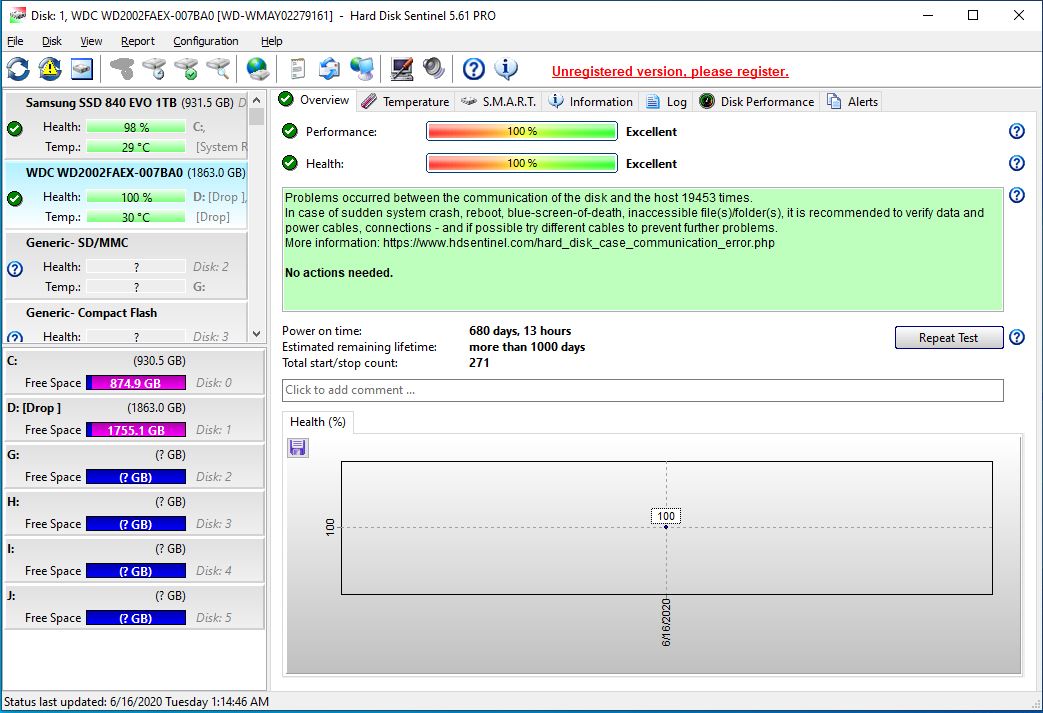This screenshot has height=713, width=1043.
Task: Click D: [Drop] free space bar 1755.1 GB
Action: pyautogui.click(x=136, y=430)
